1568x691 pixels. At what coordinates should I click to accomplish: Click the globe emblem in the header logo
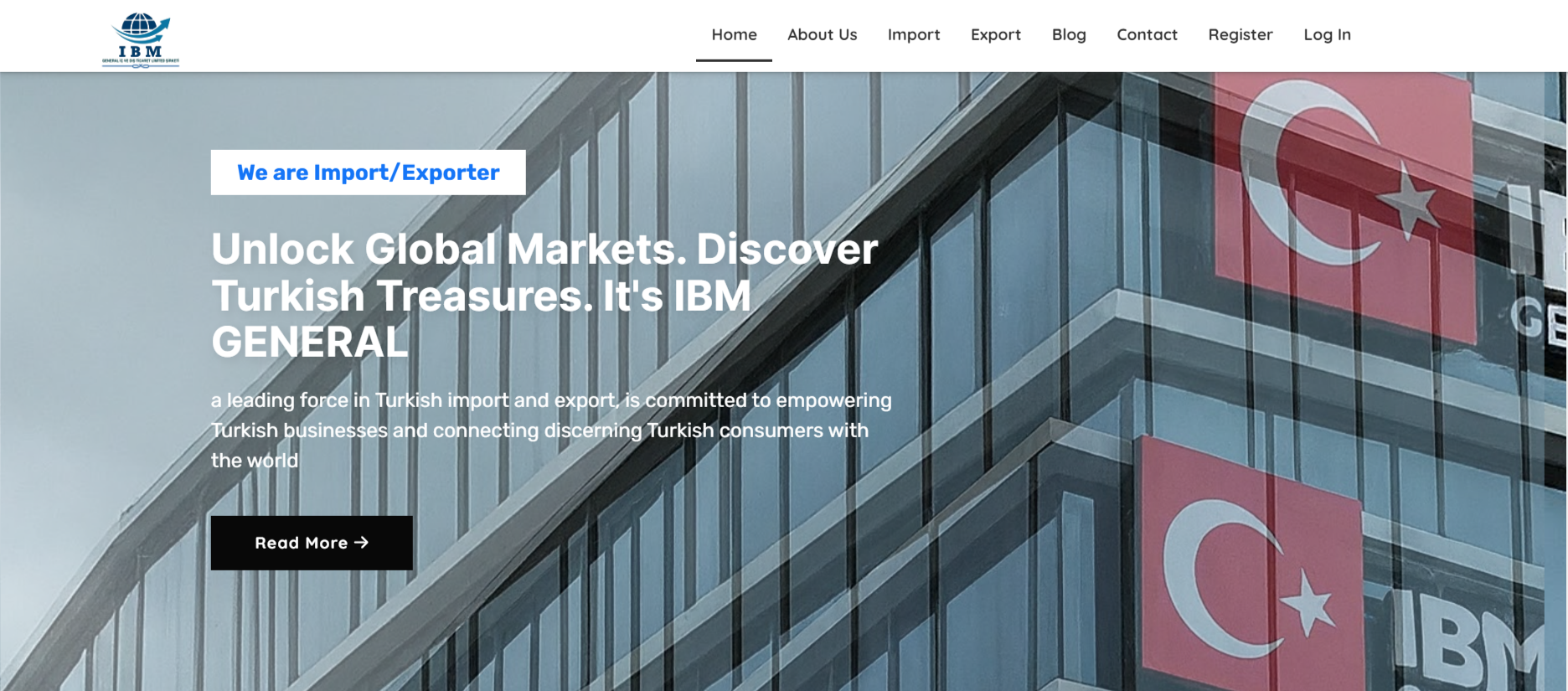coord(140,28)
